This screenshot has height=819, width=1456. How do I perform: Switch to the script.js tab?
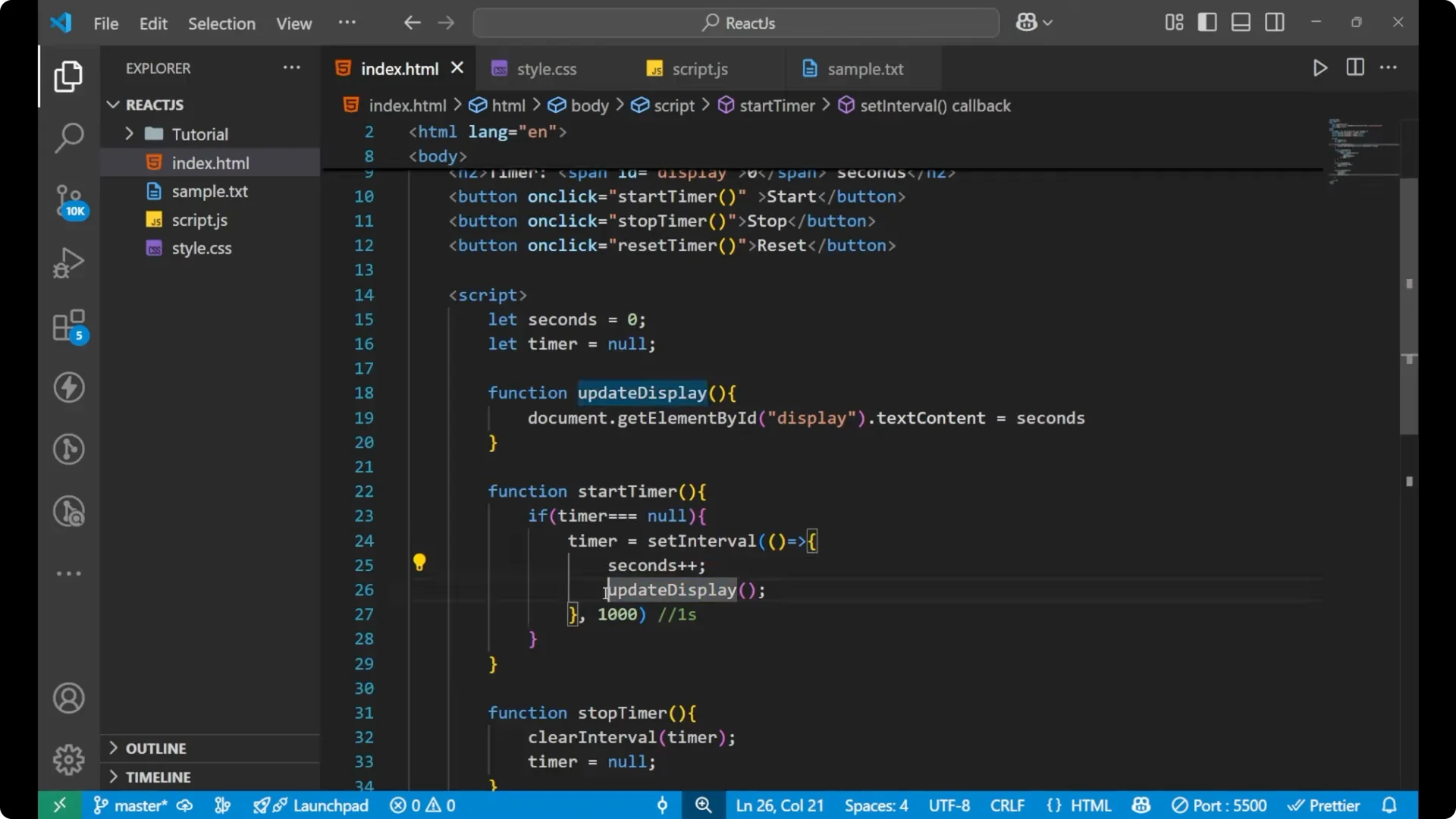pyautogui.click(x=698, y=68)
